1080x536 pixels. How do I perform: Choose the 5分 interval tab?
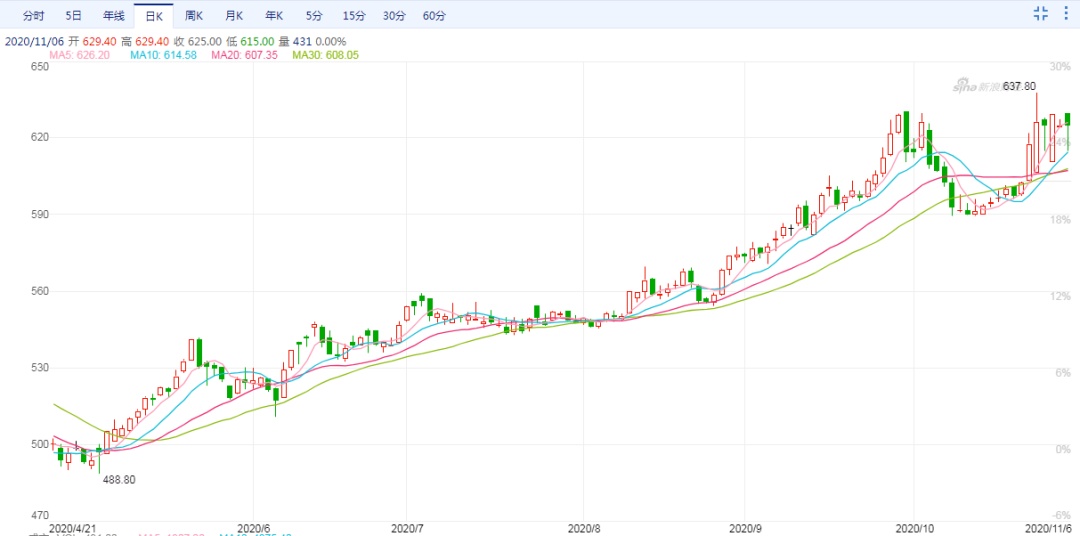[x=314, y=15]
